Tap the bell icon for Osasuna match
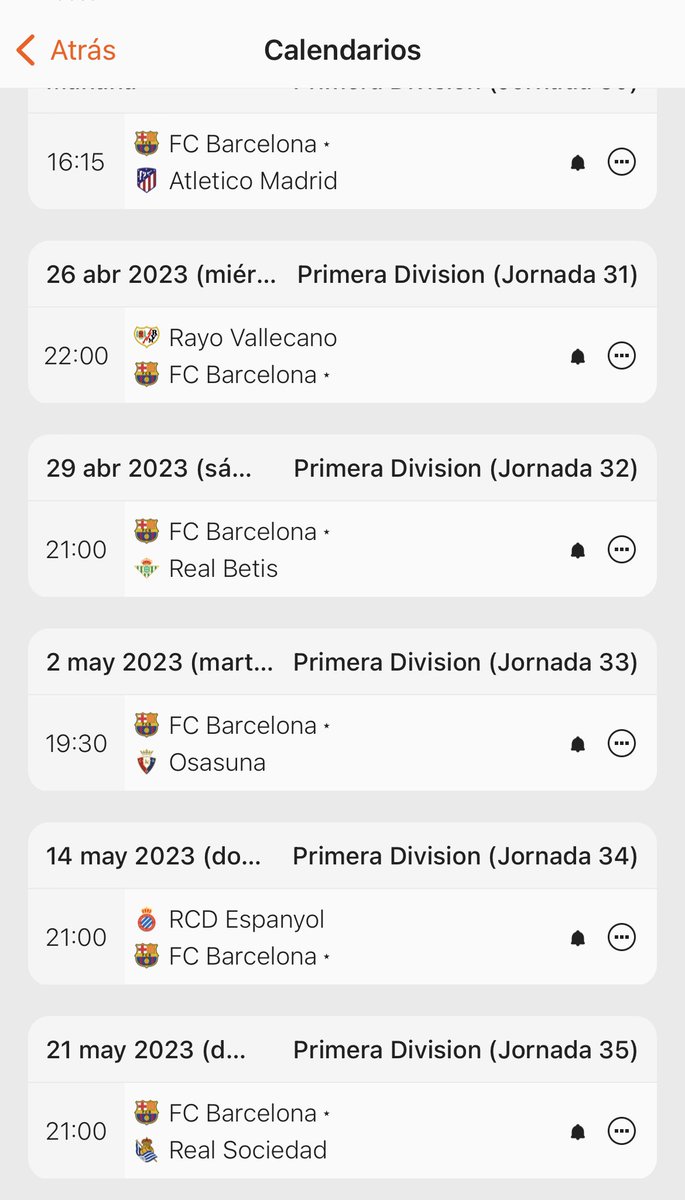 pos(578,744)
